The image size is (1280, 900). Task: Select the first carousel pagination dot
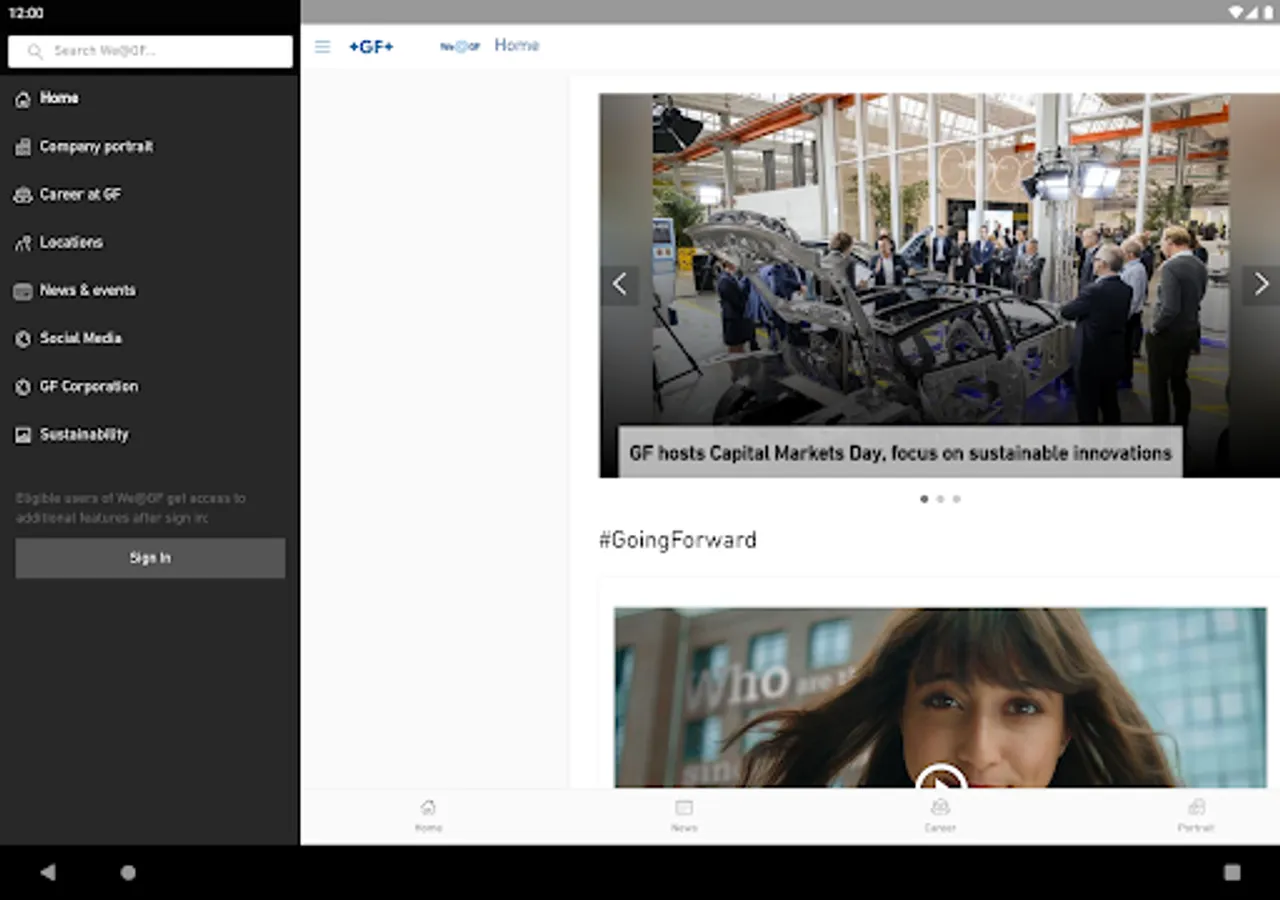924,499
